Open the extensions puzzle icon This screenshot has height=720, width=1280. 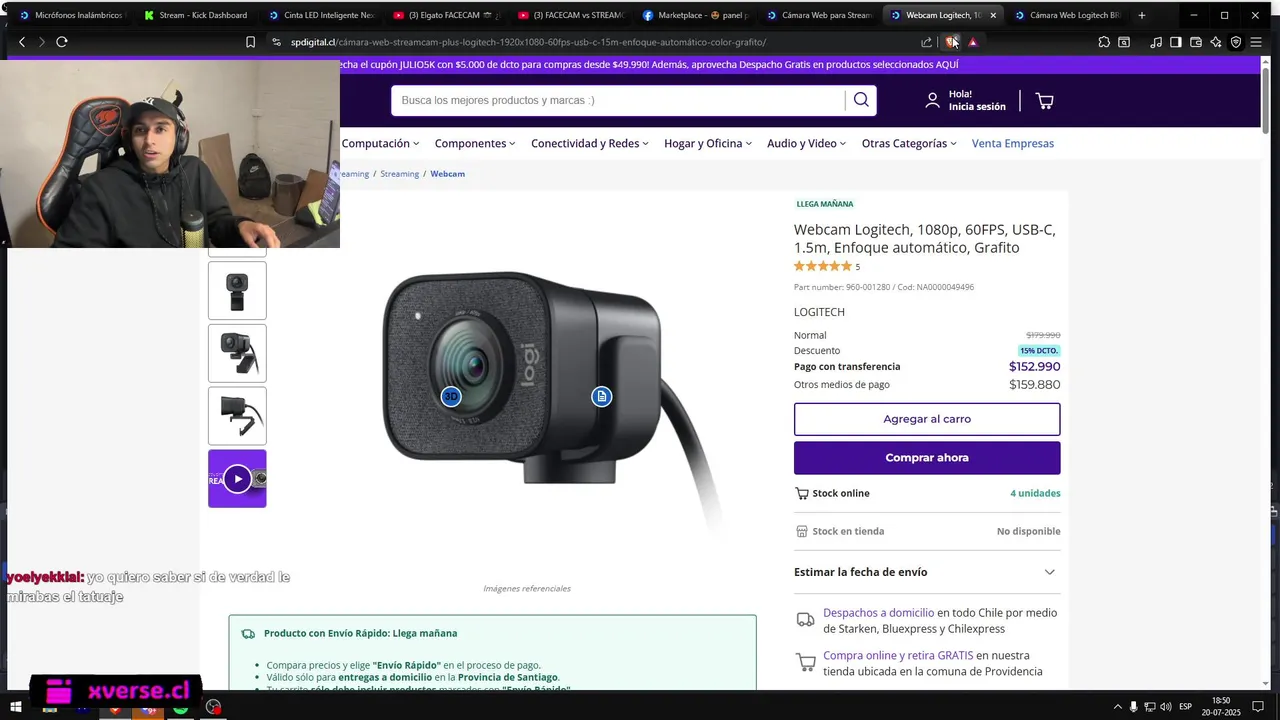tap(1104, 42)
